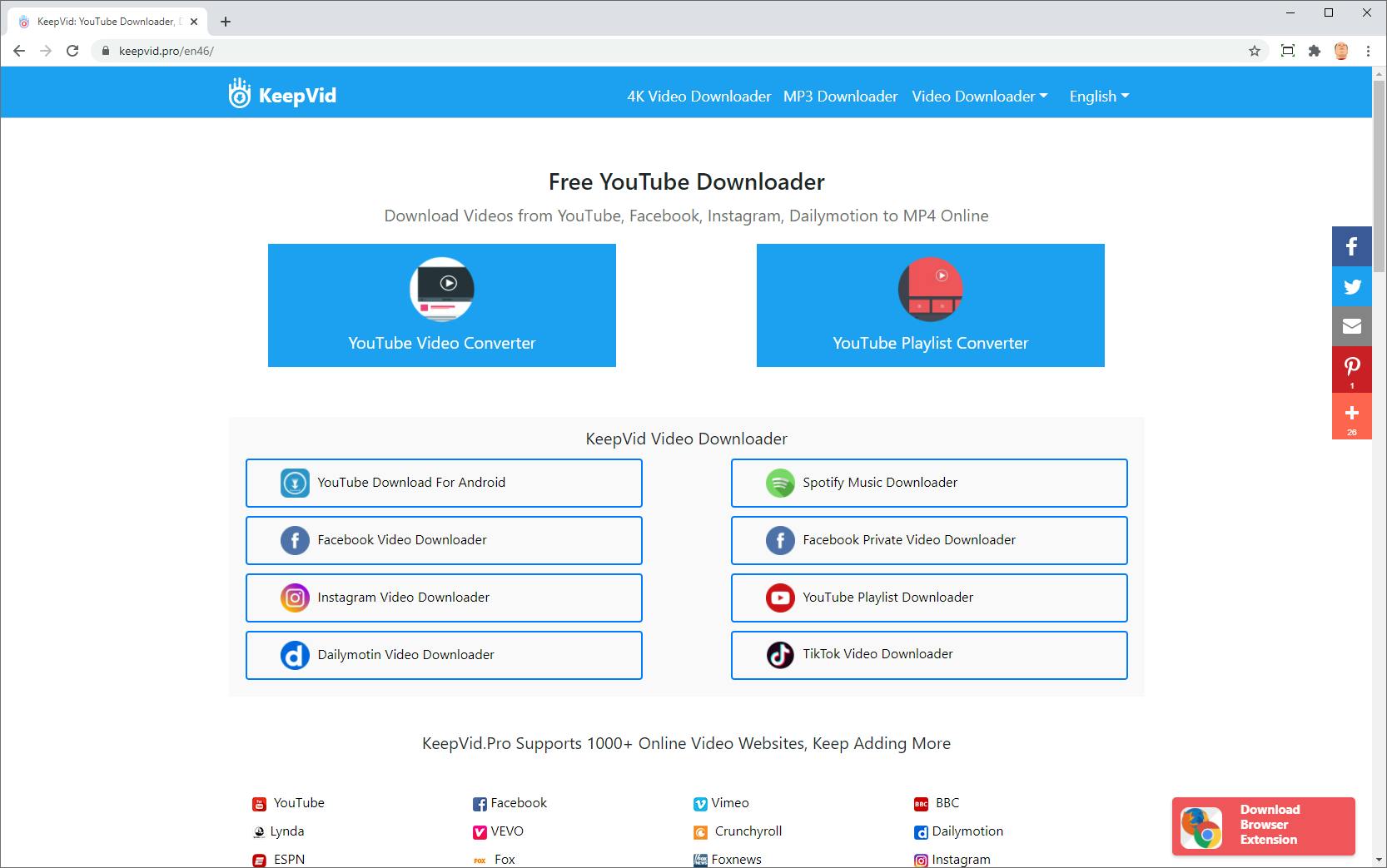Click the Facebook supported site link

519,803
